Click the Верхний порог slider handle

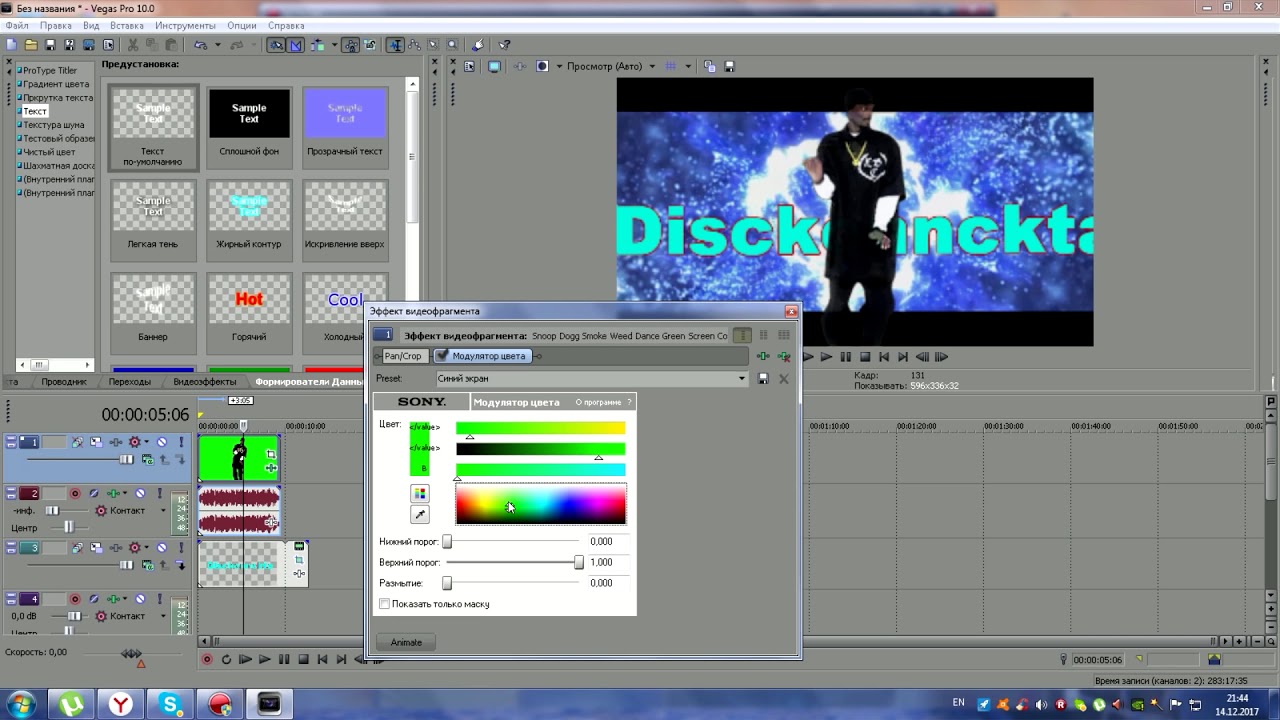coord(579,563)
